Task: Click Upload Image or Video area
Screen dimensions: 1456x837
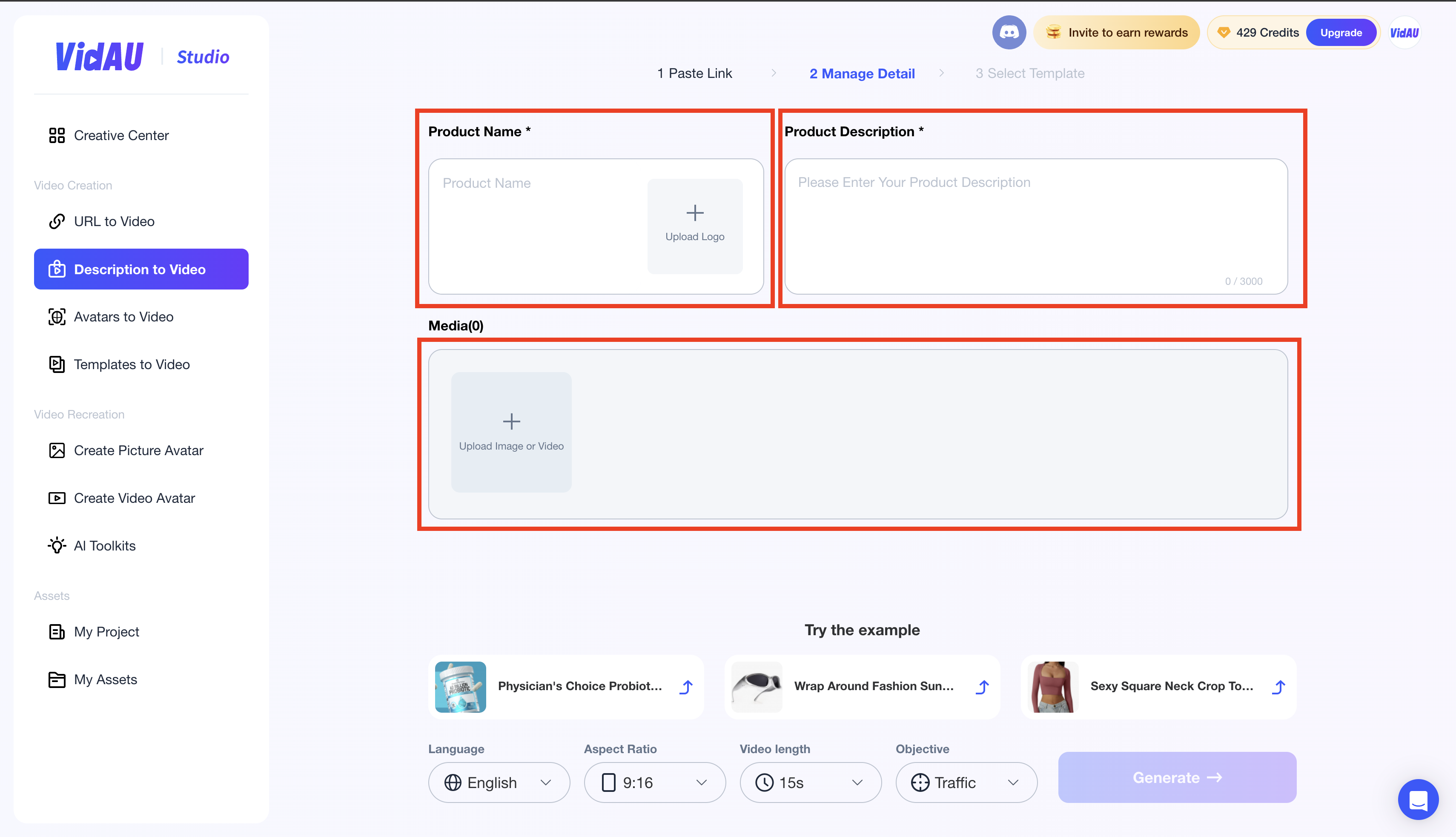Action: click(511, 432)
